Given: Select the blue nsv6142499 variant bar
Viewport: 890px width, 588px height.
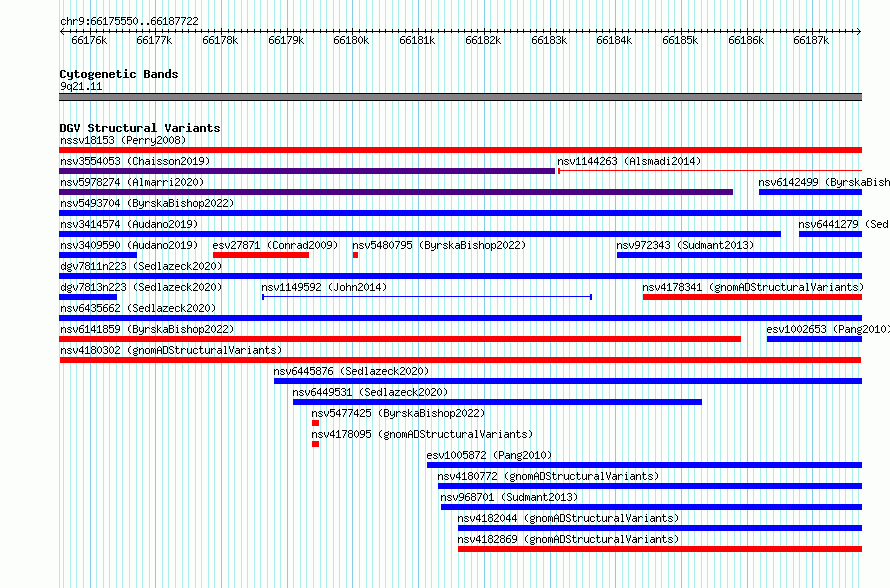Looking at the screenshot, I should 811,192.
